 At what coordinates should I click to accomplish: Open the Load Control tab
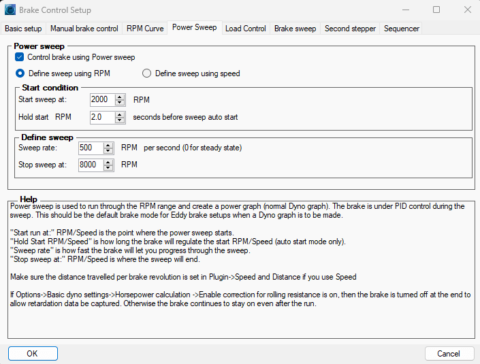246,29
